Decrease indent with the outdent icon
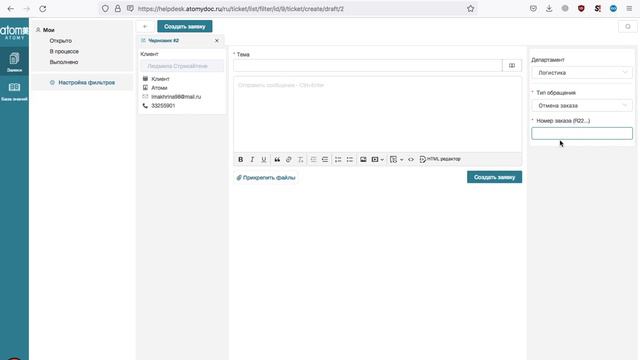640x360 pixels. [x=313, y=160]
